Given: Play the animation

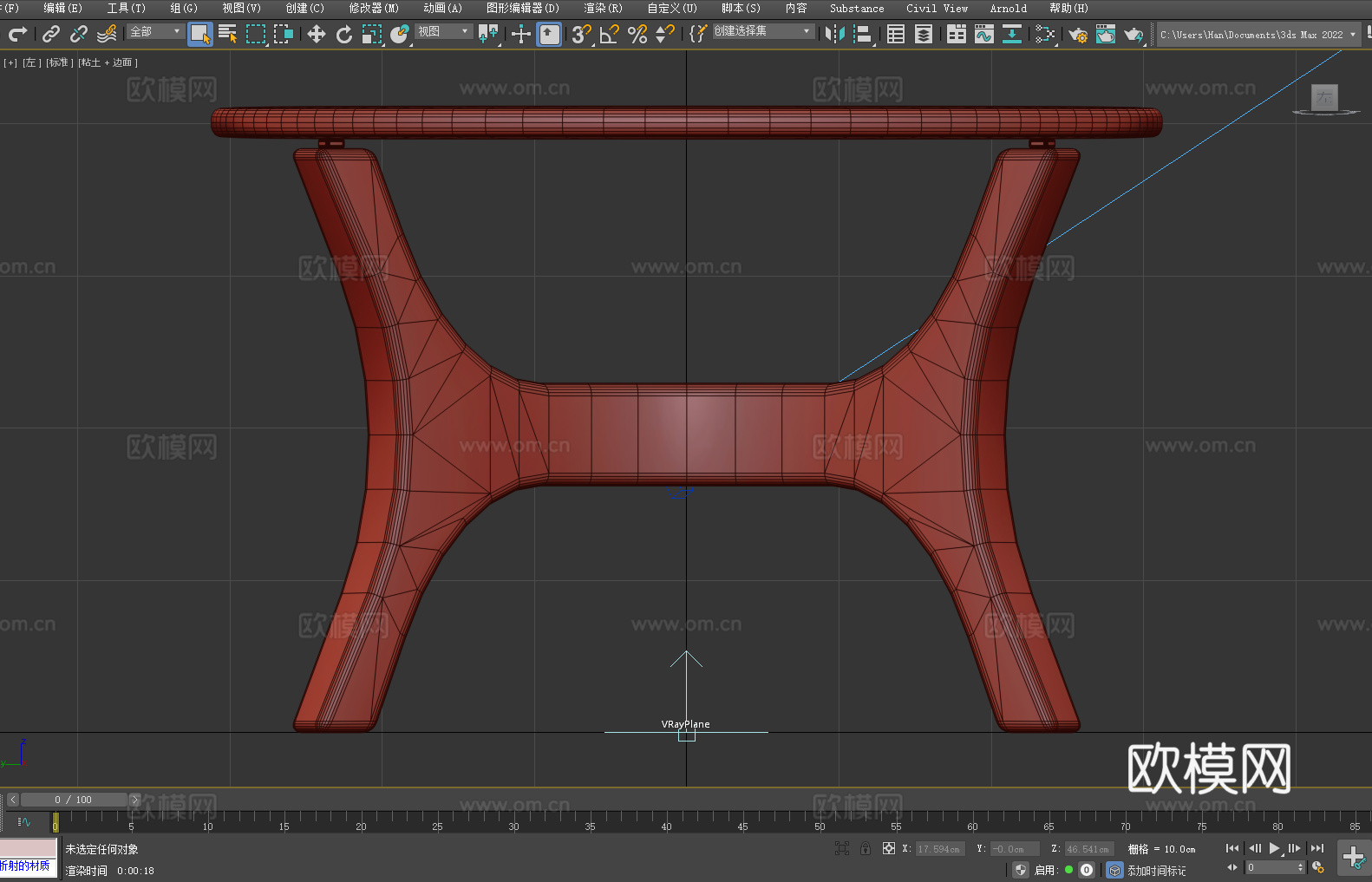Looking at the screenshot, I should [x=1275, y=848].
